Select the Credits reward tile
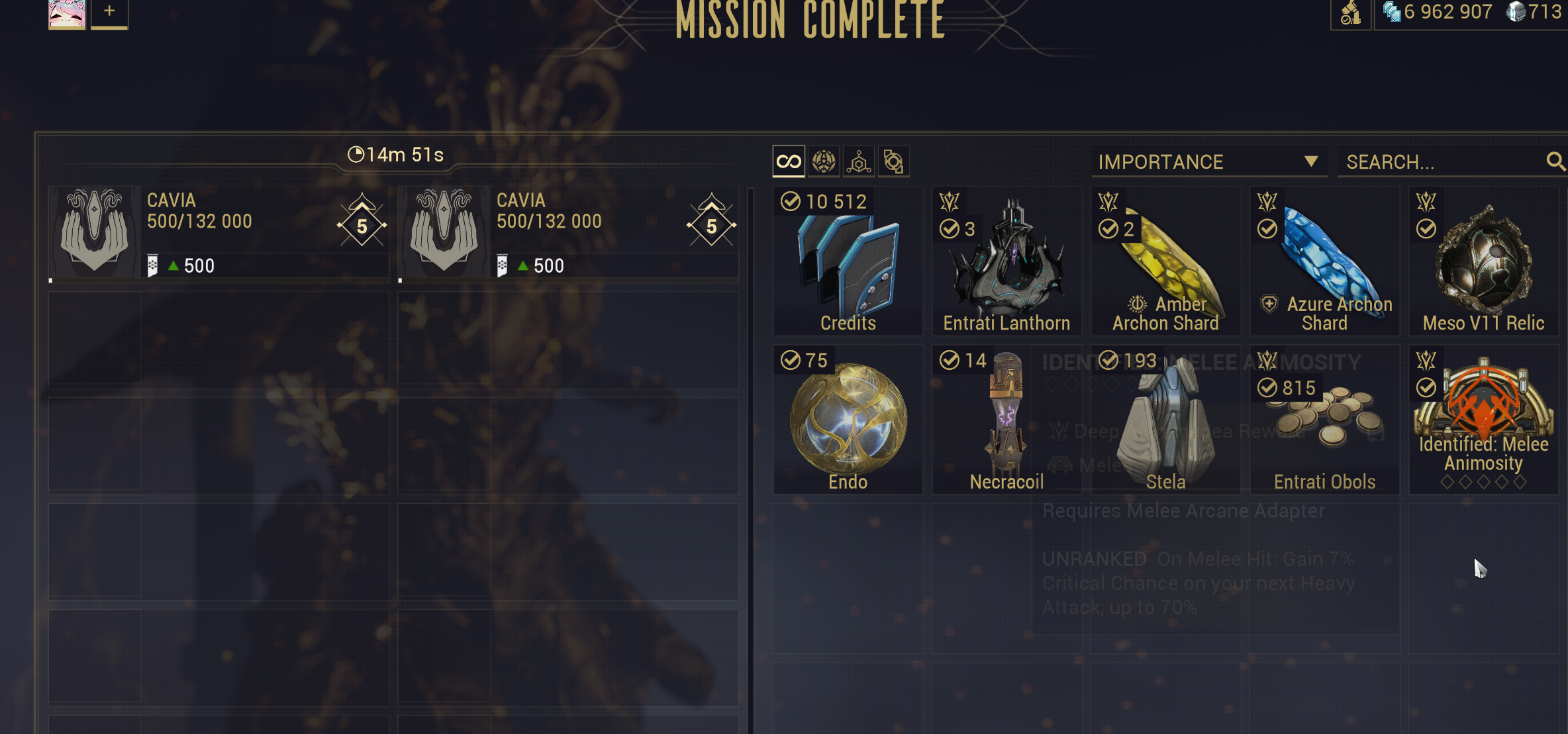Image resolution: width=1568 pixels, height=734 pixels. (848, 261)
